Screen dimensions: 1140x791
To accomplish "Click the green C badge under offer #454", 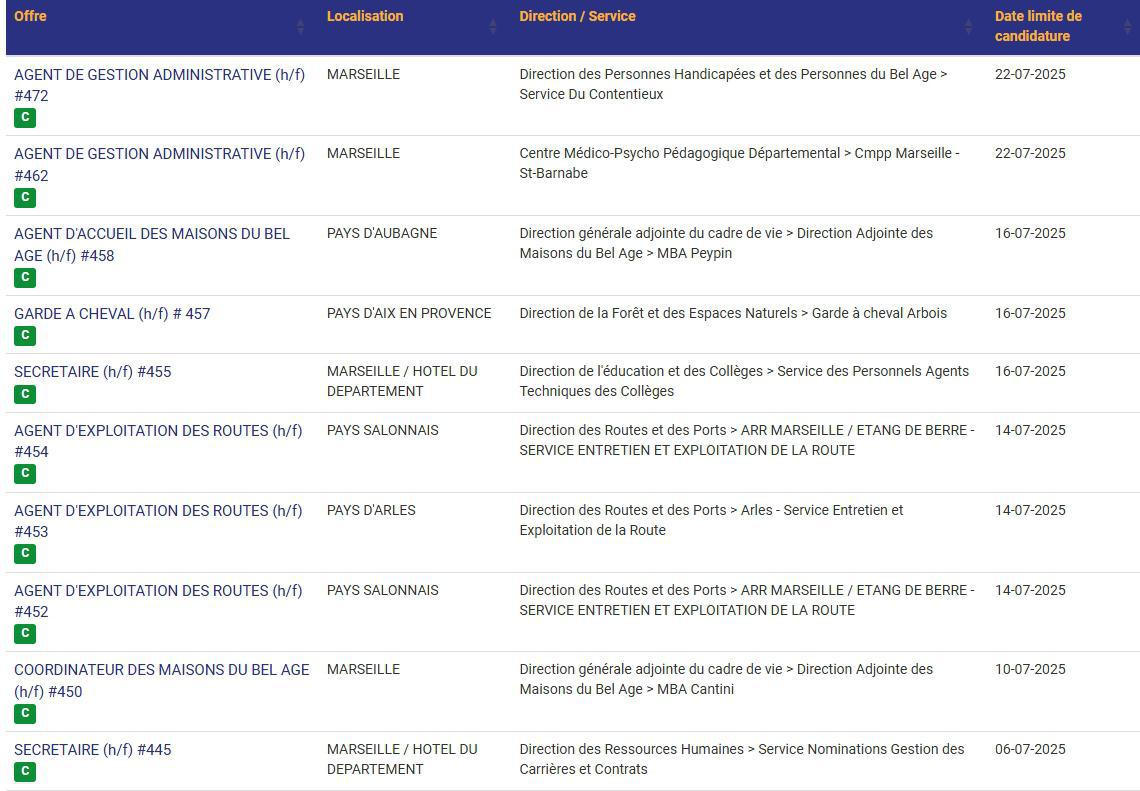I will click(25, 474).
